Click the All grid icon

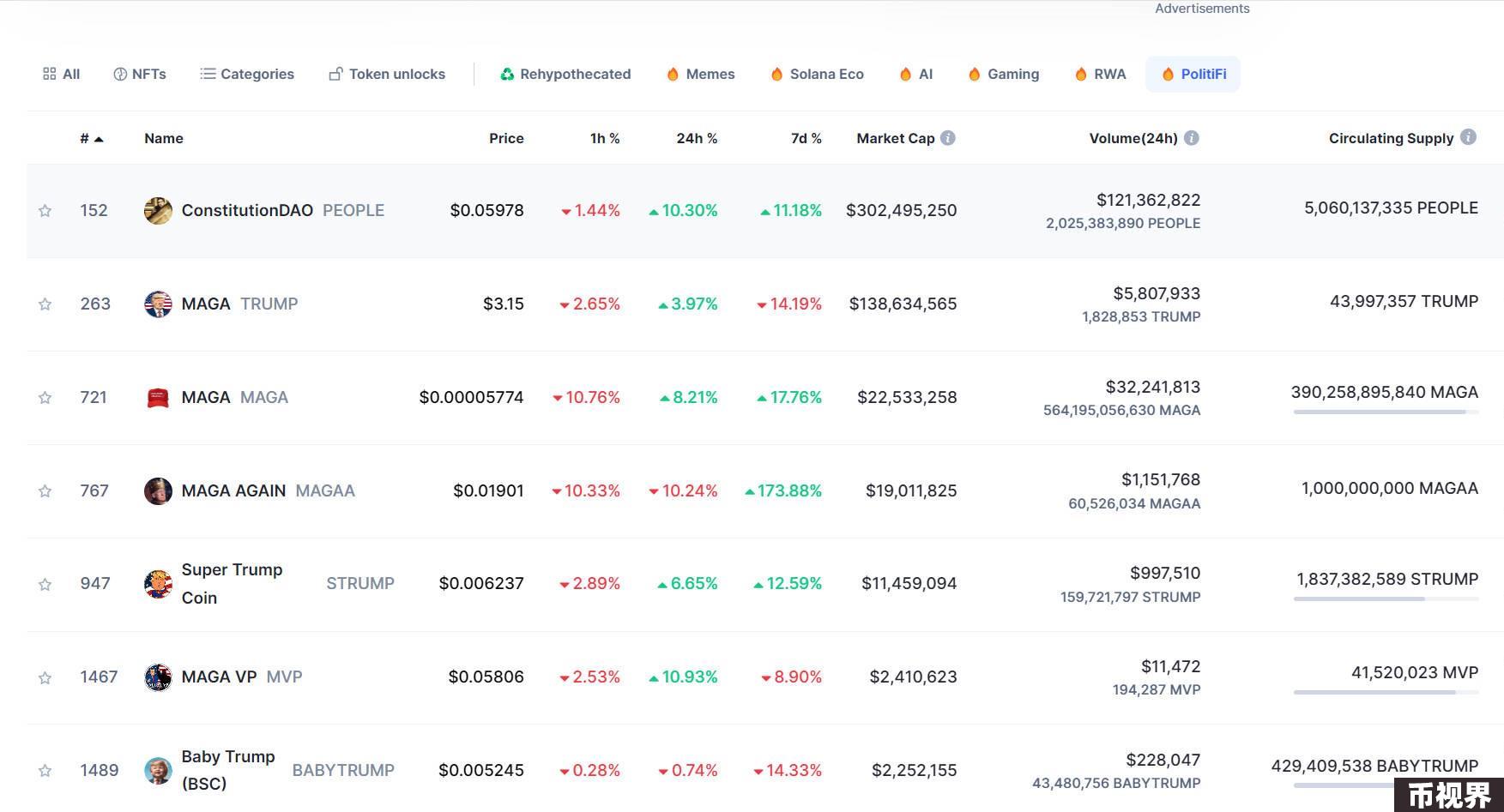[x=50, y=74]
